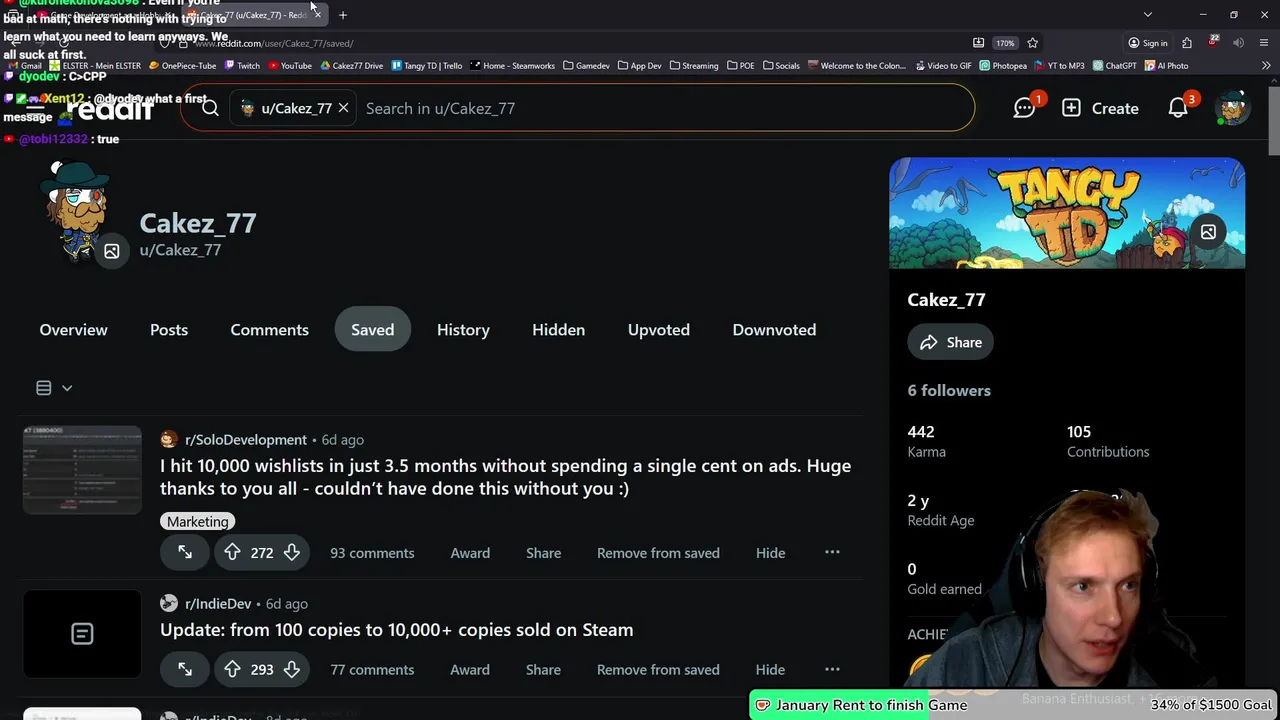The image size is (1280, 720).
Task: Share the Steam copies post
Action: point(543,670)
